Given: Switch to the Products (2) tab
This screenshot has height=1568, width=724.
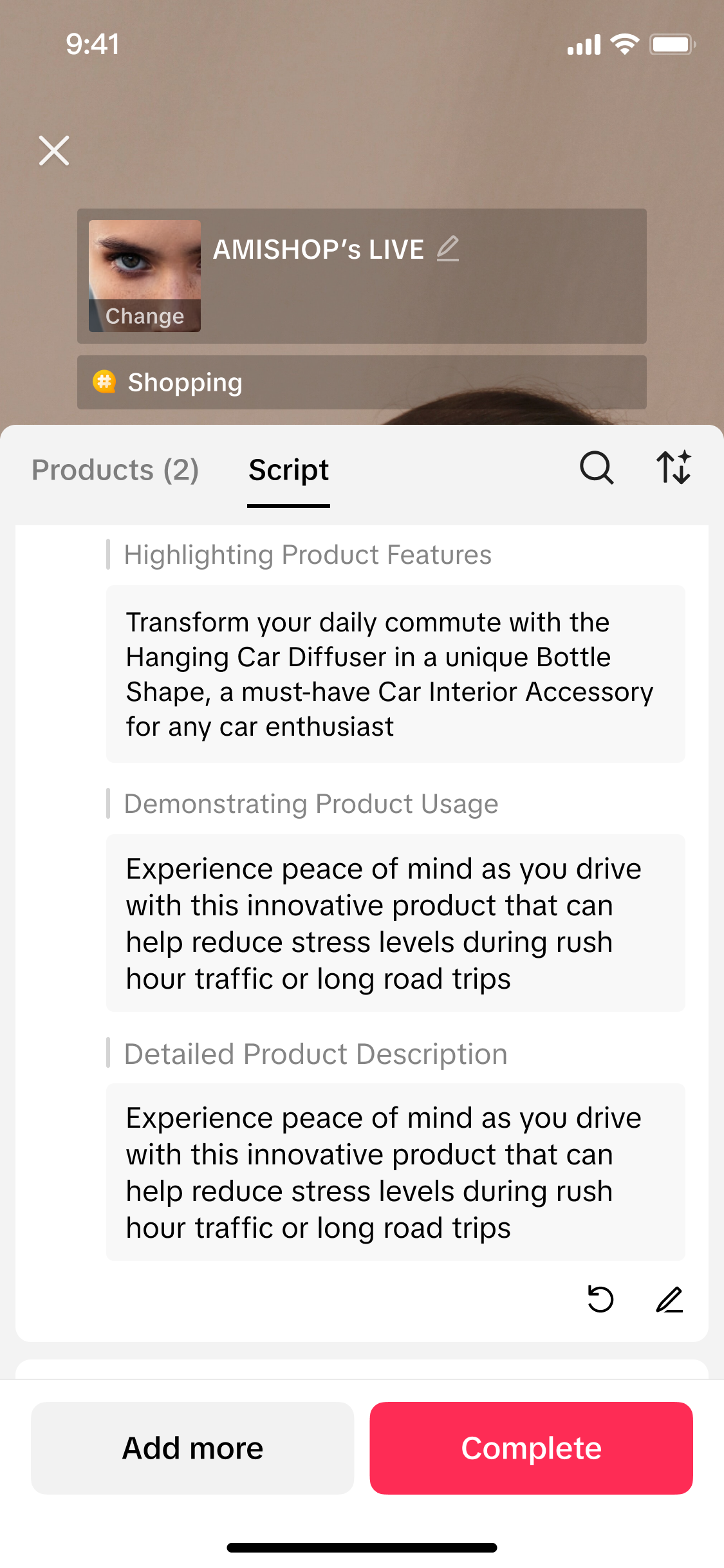Looking at the screenshot, I should coord(115,470).
